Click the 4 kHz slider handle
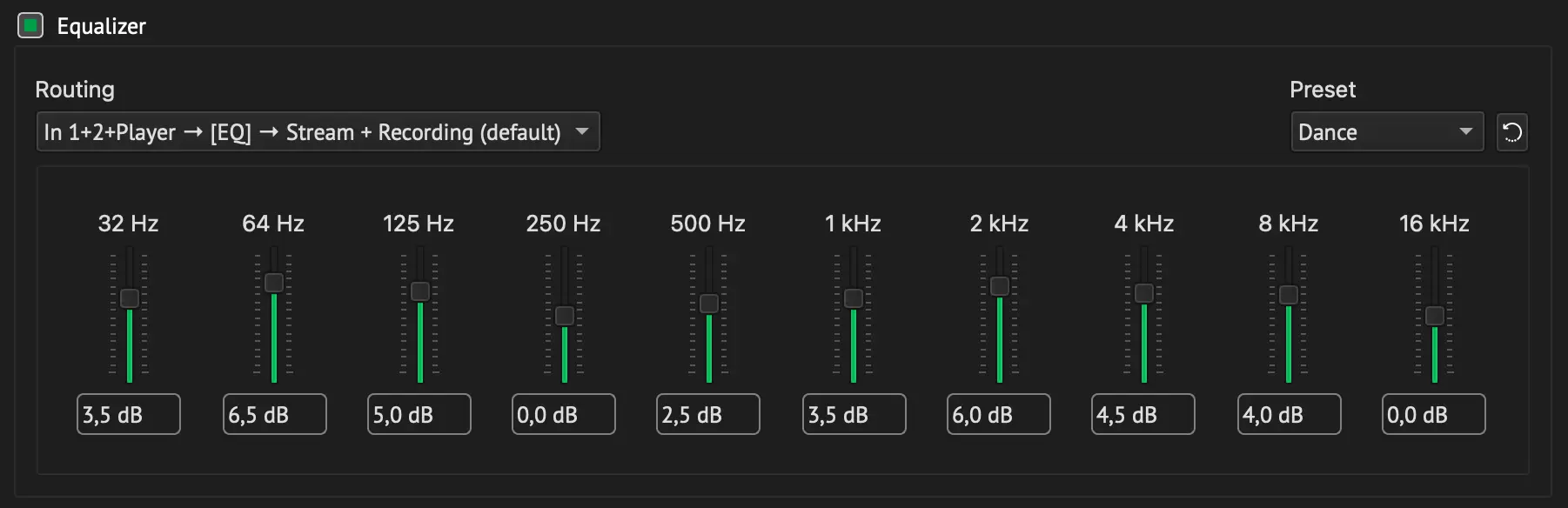Screen dimensions: 1568x508 (1144, 293)
